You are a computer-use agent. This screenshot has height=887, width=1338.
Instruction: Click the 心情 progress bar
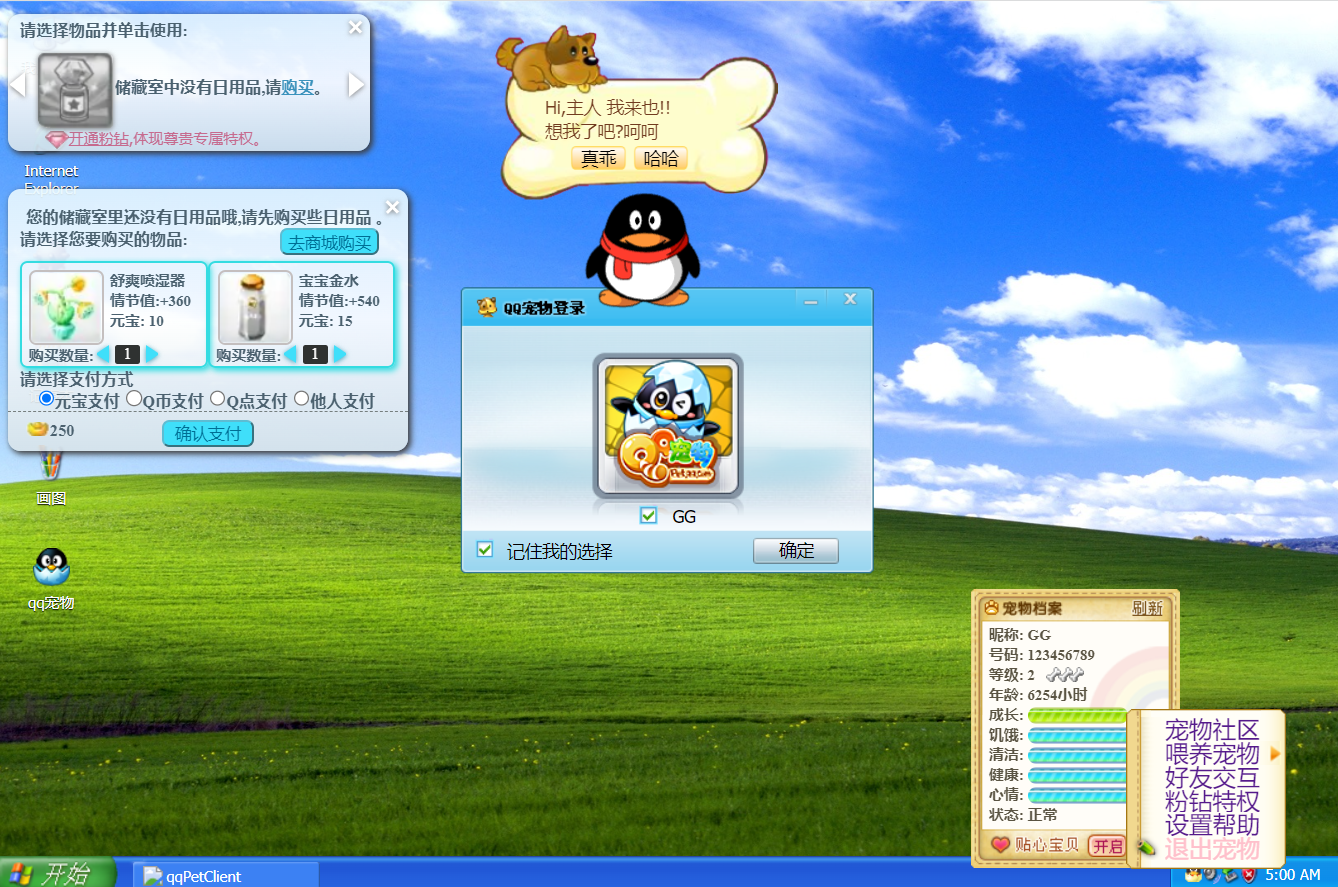1078,795
